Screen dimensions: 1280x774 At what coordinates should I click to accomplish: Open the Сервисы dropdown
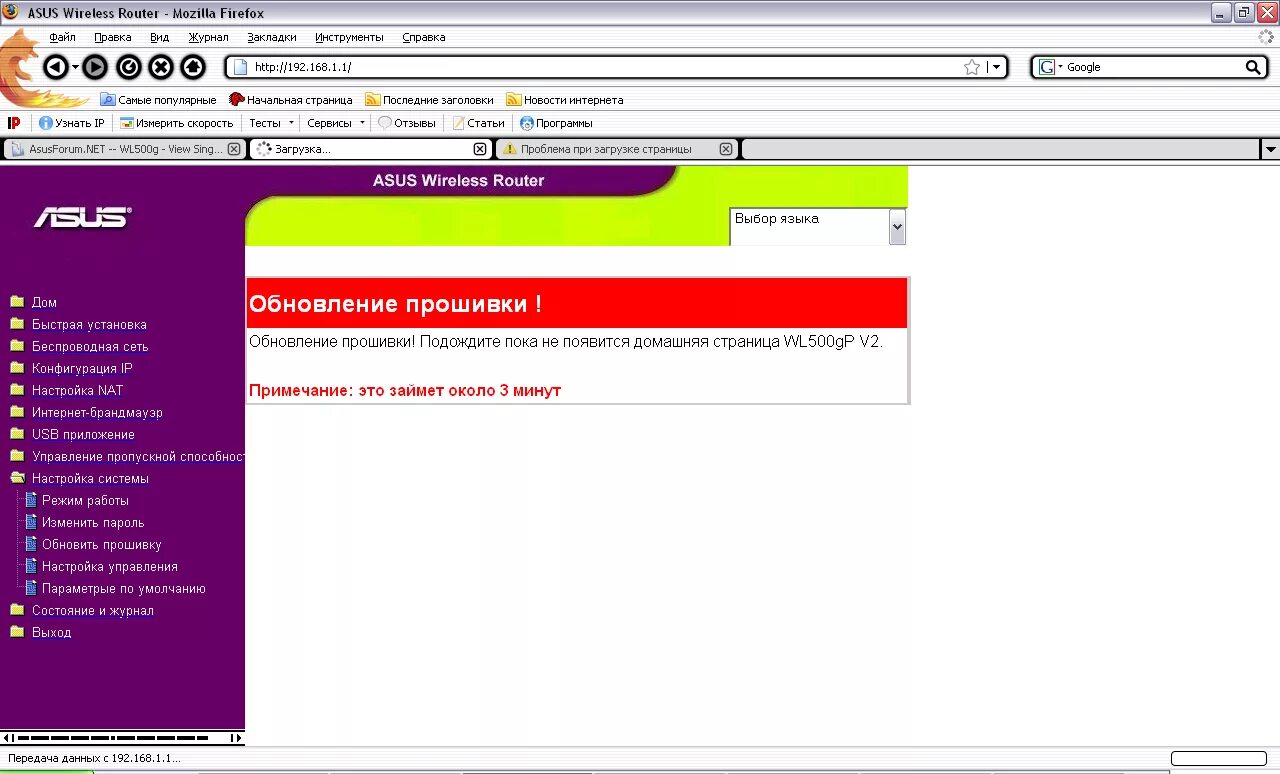(335, 123)
